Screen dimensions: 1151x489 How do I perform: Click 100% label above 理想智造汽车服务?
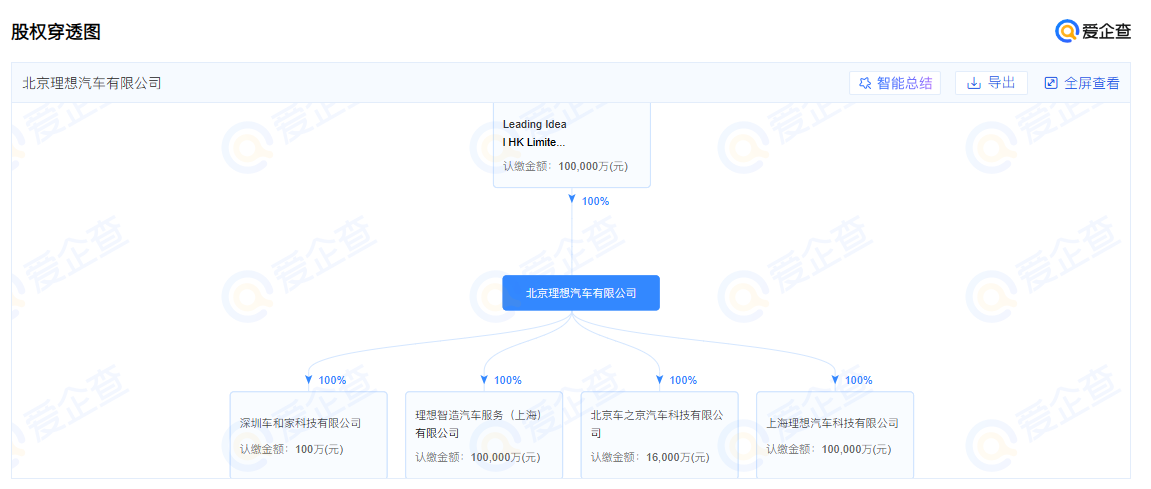coord(507,380)
